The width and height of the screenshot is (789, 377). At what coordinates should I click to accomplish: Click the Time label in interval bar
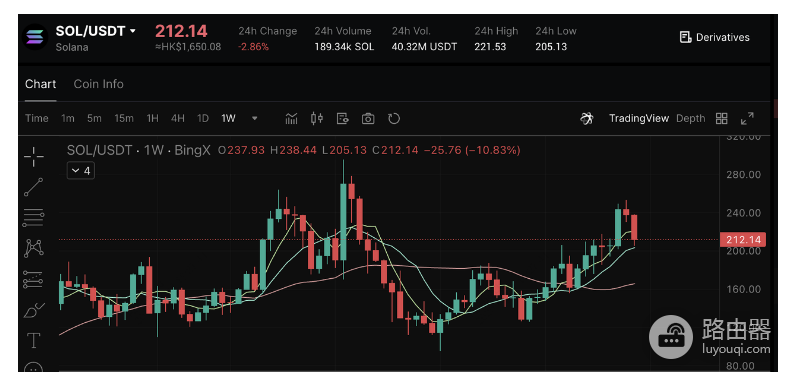pyautogui.click(x=37, y=119)
